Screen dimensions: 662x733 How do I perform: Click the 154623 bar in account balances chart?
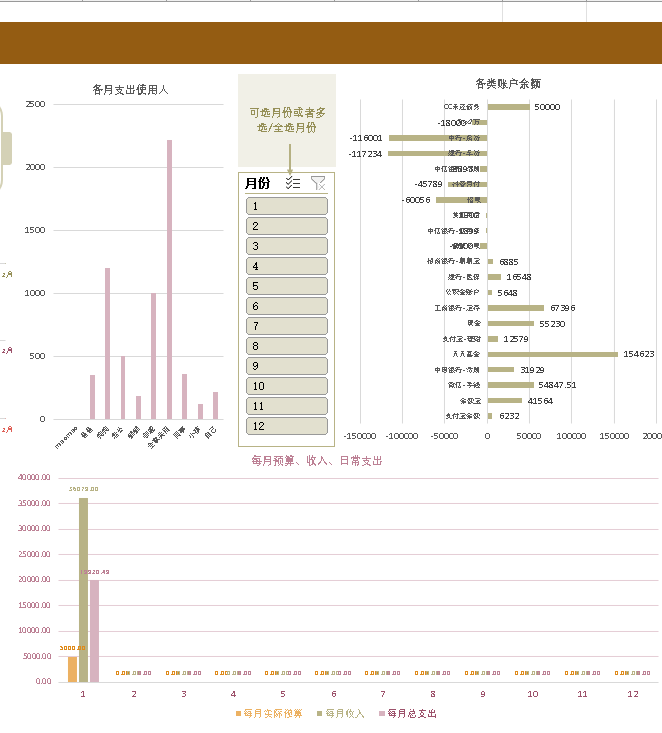coord(552,353)
